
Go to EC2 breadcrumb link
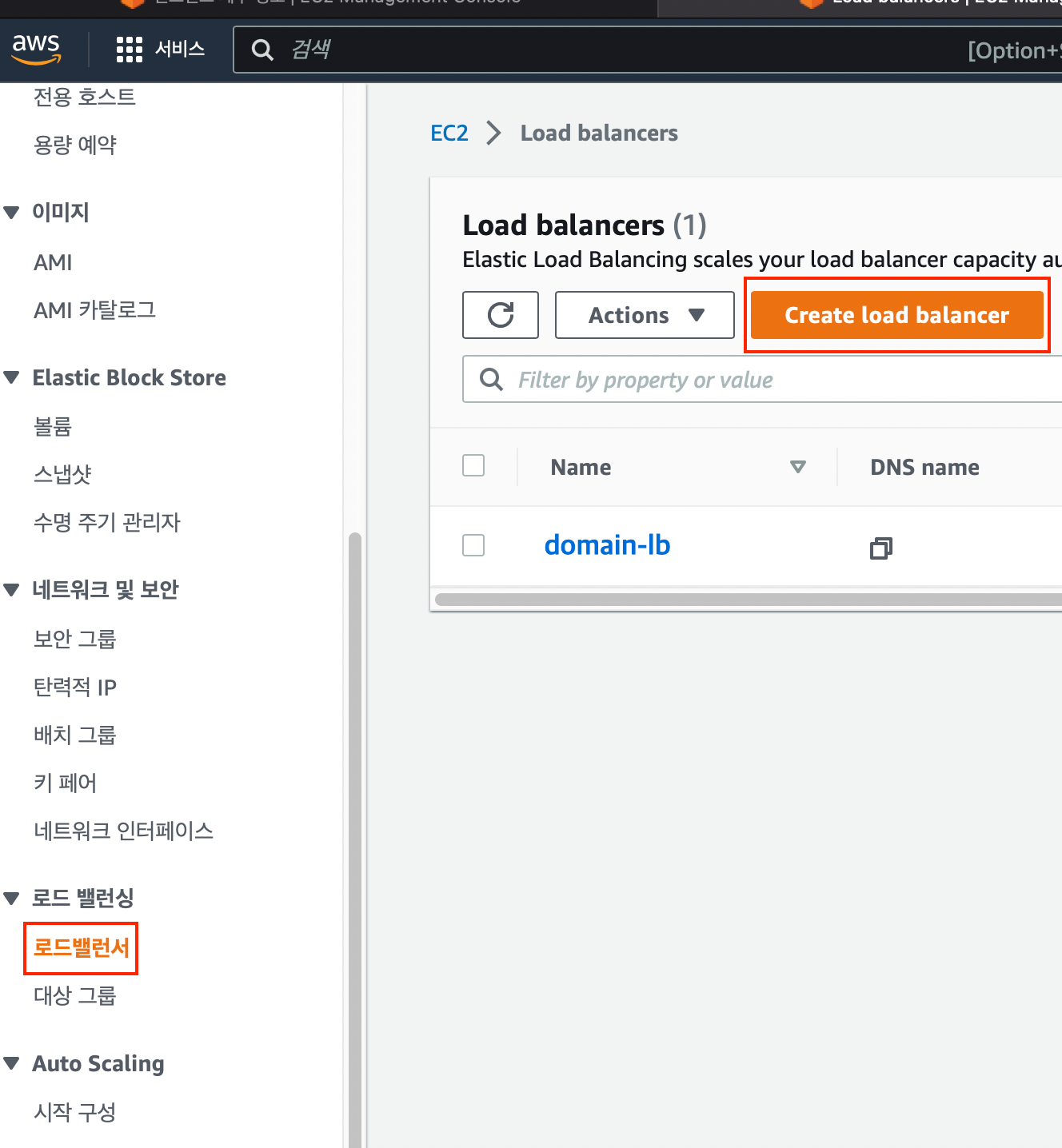(449, 133)
